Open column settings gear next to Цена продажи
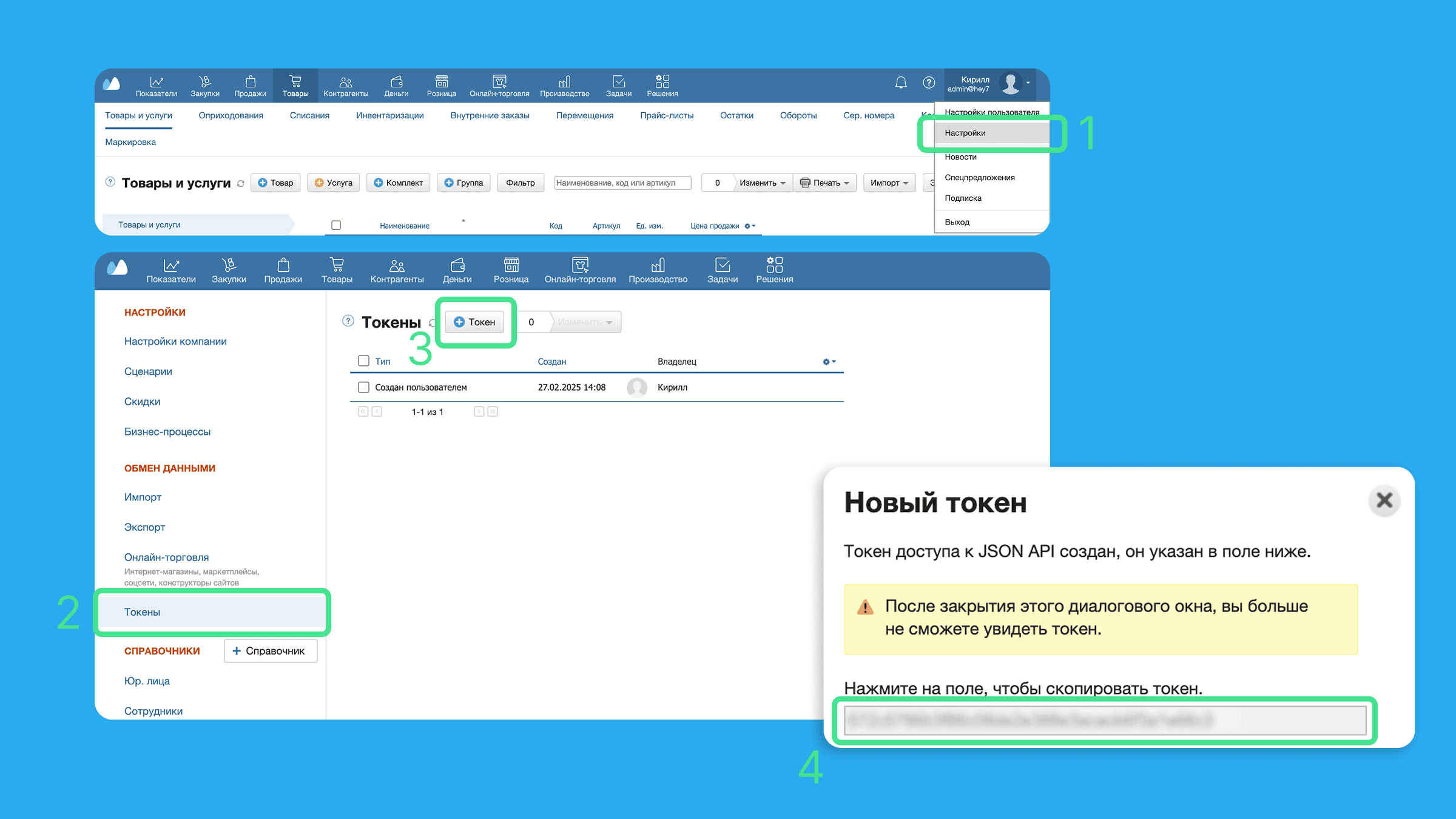The image size is (1456, 819). point(750,226)
